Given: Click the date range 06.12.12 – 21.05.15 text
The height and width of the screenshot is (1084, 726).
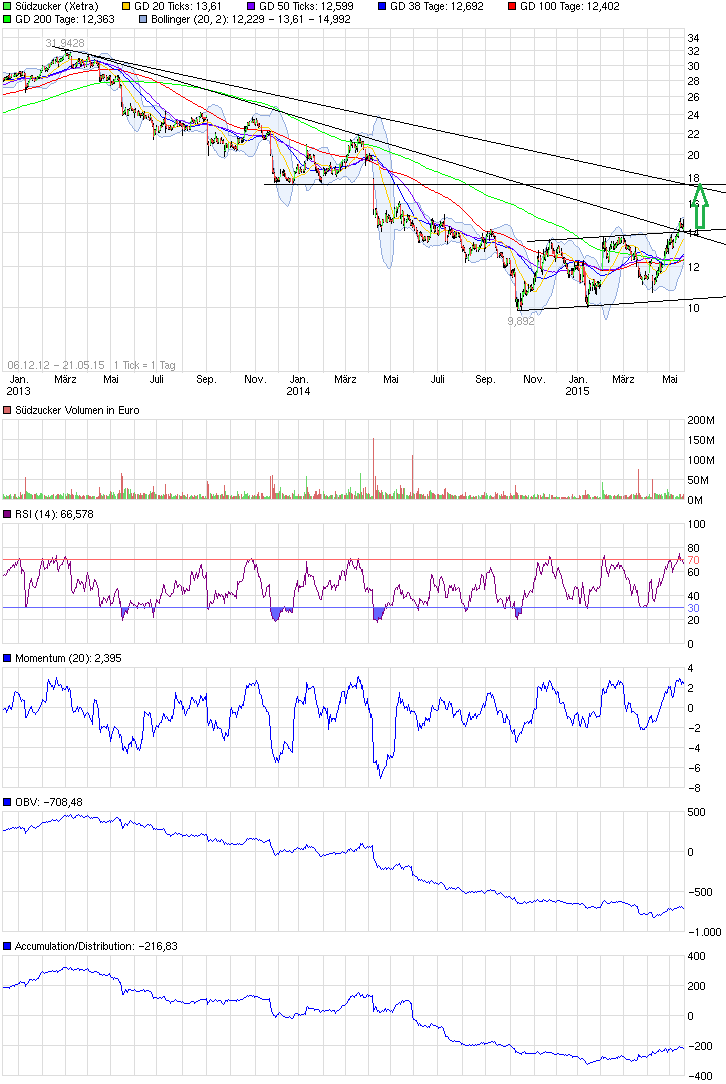Looking at the screenshot, I should tap(56, 364).
